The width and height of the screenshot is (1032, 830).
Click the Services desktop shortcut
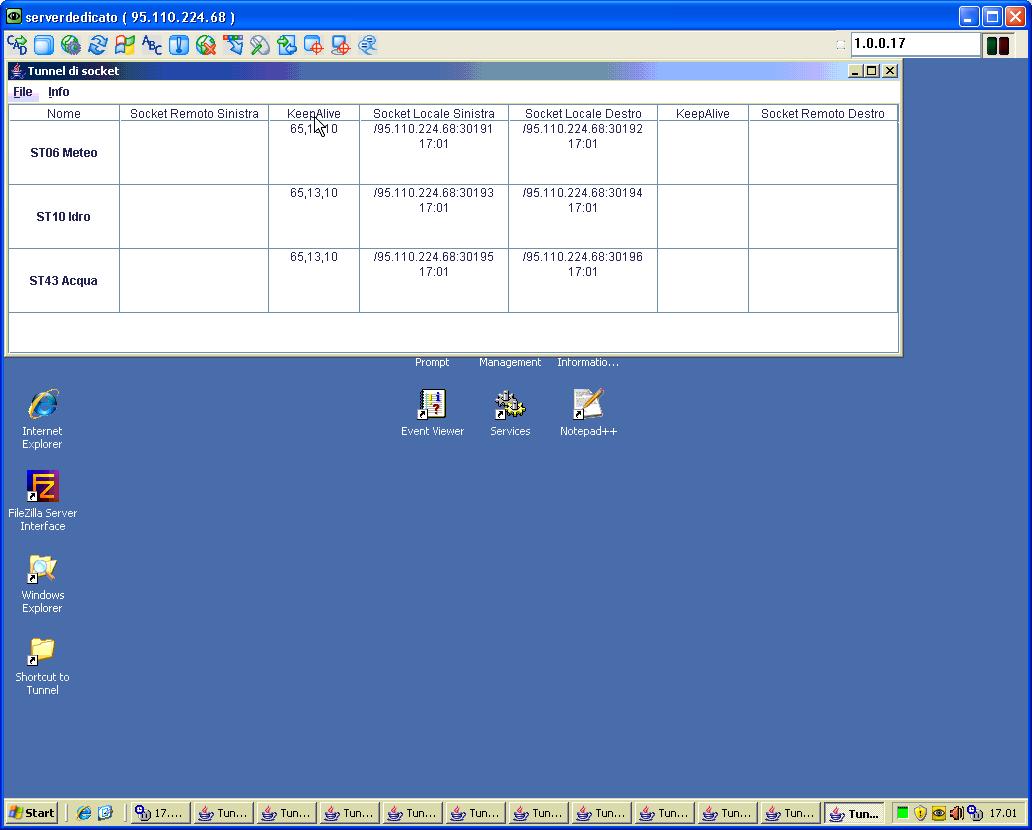510,412
